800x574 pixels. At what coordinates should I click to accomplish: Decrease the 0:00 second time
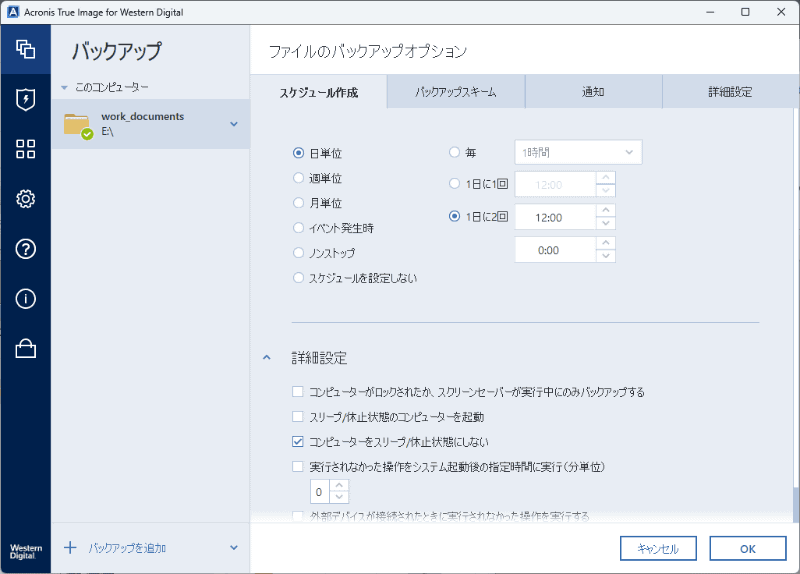pyautogui.click(x=606, y=256)
